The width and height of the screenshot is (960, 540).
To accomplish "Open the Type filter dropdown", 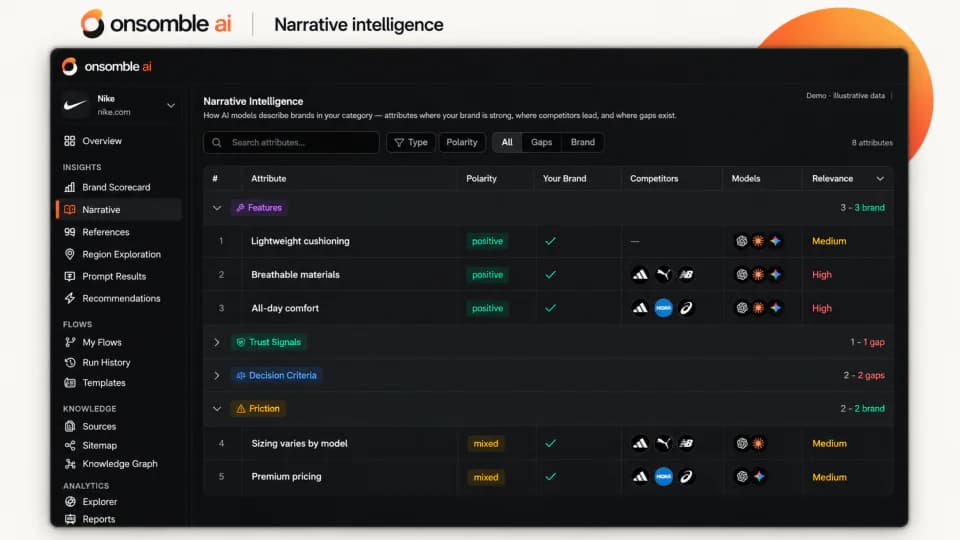I will pyautogui.click(x=411, y=143).
